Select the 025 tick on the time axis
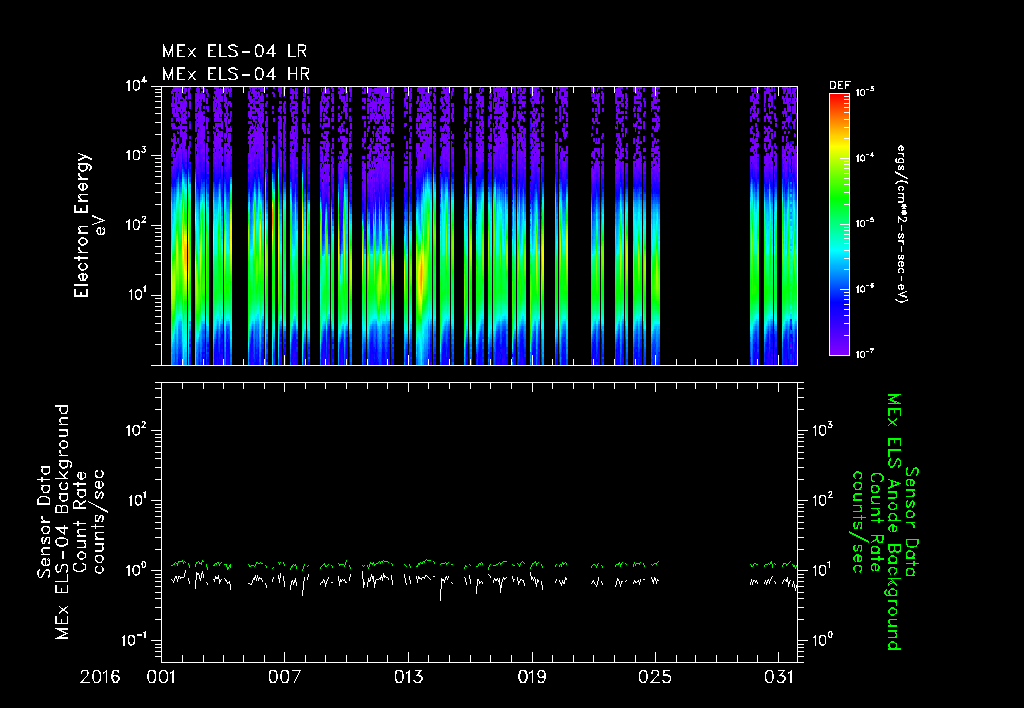Screen dimensions: 1024x708 pyautogui.click(x=656, y=678)
